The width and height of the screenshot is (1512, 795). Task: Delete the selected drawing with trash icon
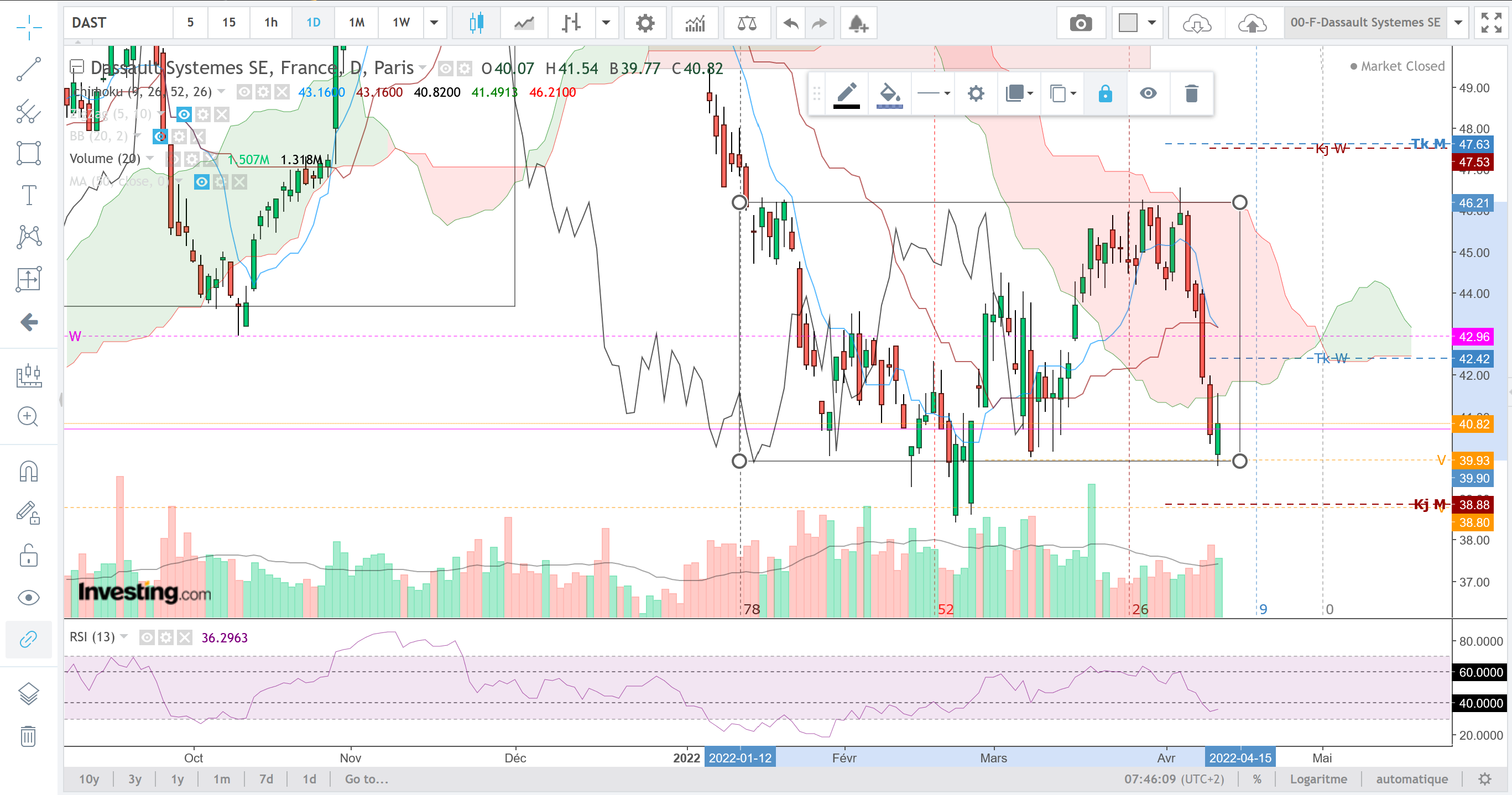pos(1191,93)
